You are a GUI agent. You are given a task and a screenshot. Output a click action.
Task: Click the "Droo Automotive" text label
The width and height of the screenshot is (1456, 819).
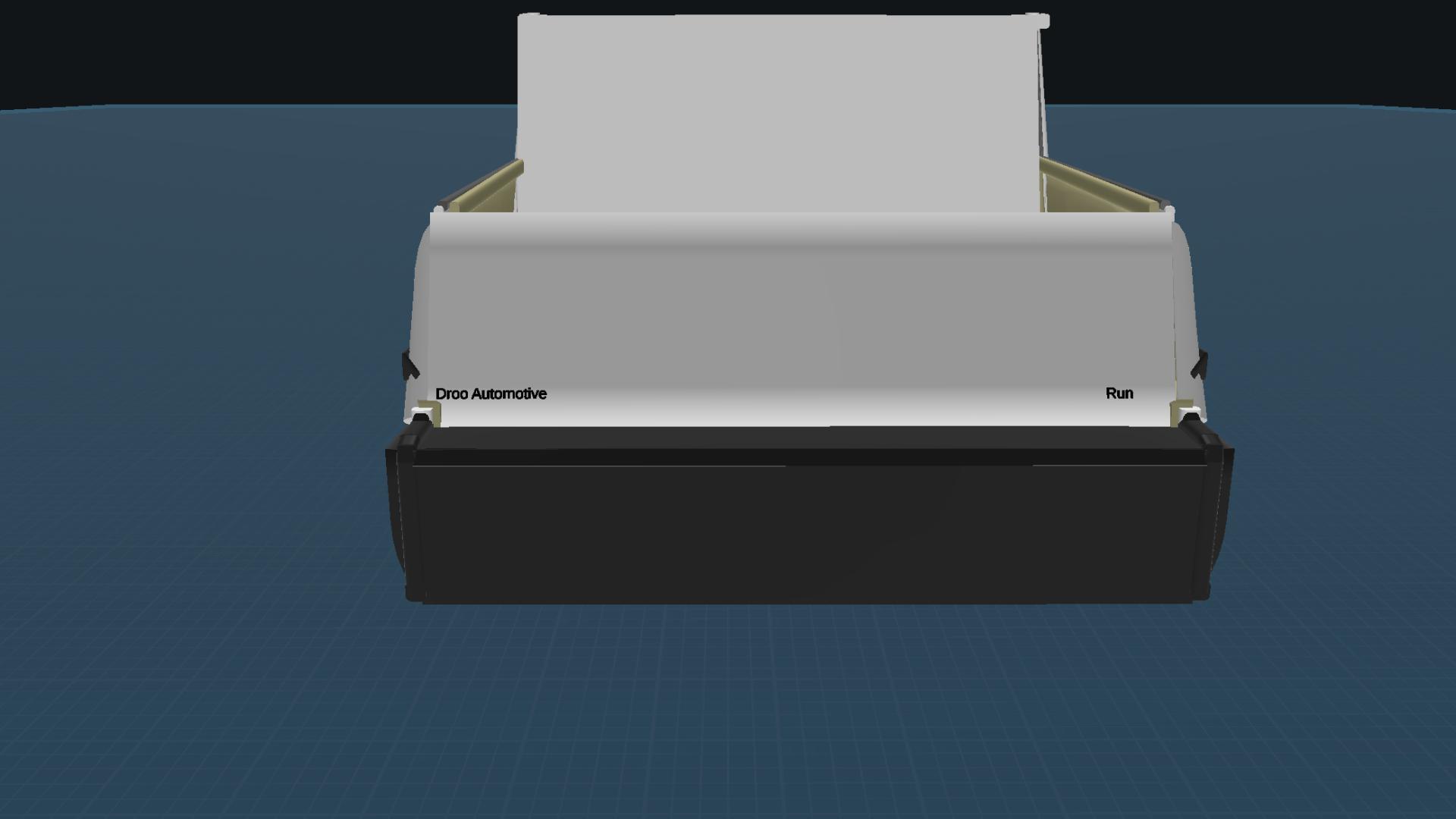(x=491, y=394)
